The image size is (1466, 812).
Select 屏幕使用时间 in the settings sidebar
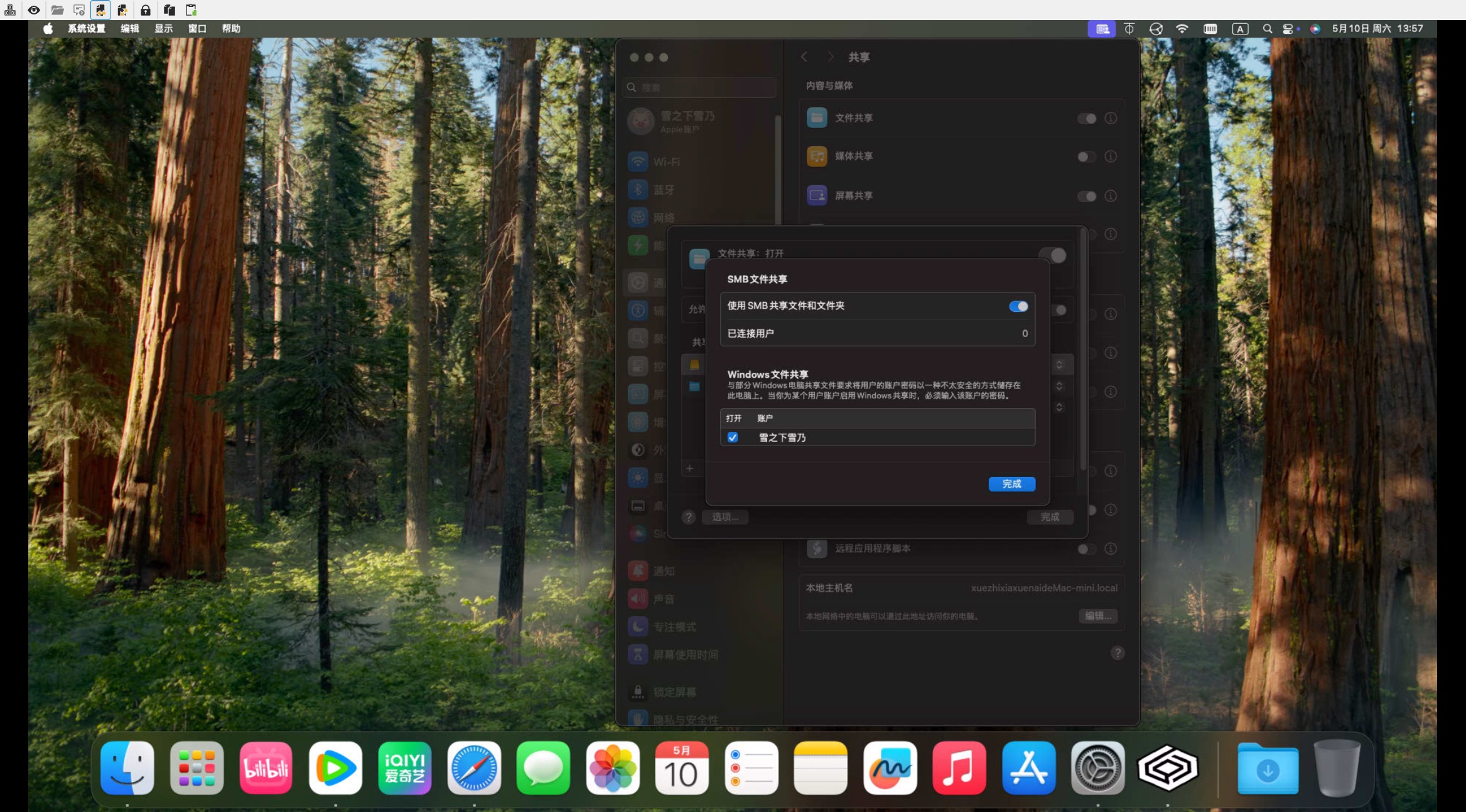pos(700,654)
